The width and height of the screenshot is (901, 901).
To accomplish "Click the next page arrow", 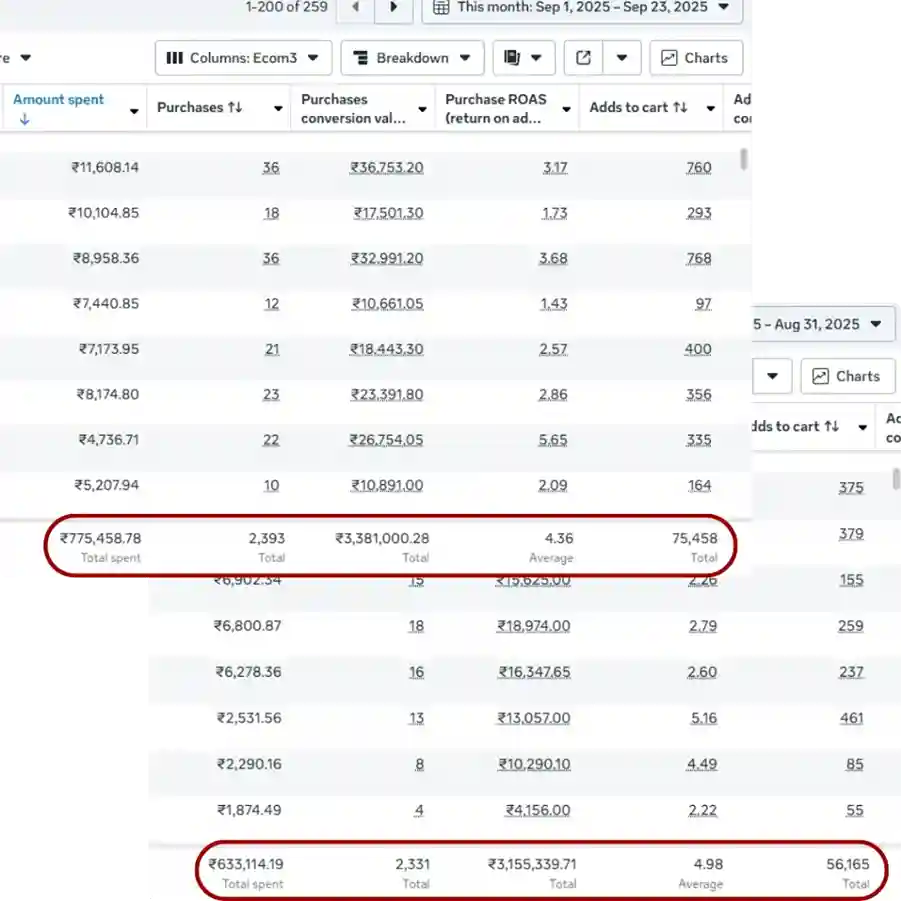I will 393,8.
